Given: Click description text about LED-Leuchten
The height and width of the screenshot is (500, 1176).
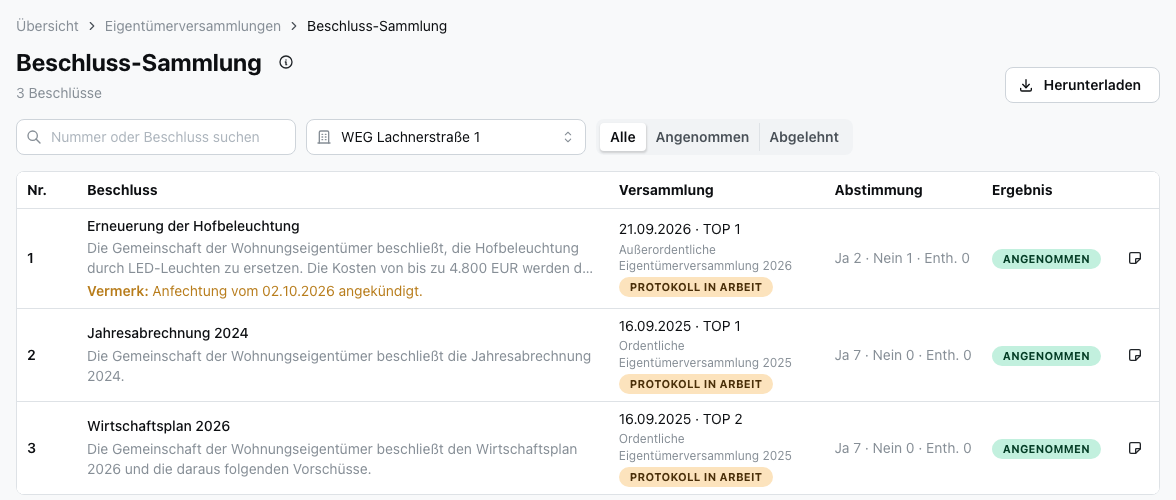Looking at the screenshot, I should [x=340, y=257].
